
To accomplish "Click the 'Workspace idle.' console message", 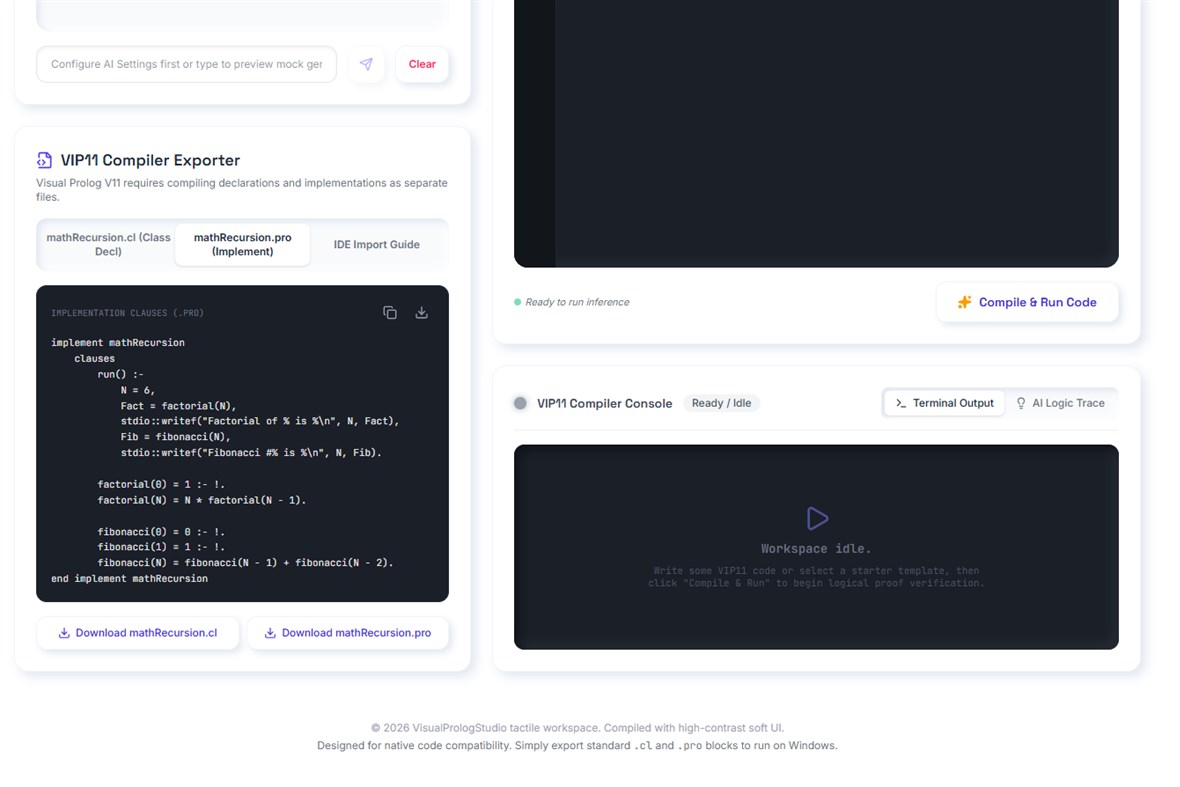I will pos(816,548).
